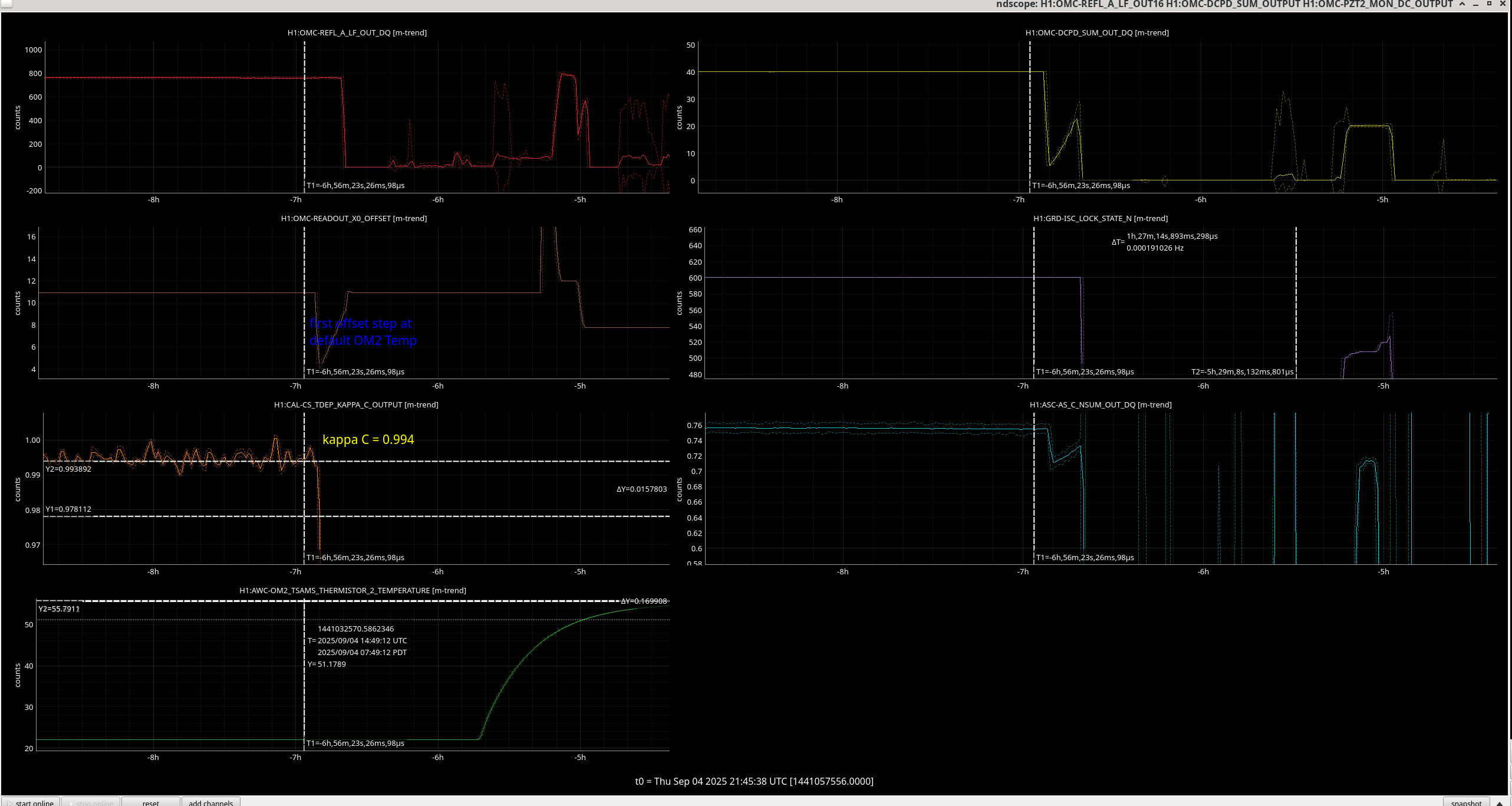Viewport: 1512px width, 806px height.
Task: Click the Y1=0.978112 cursor label
Action: coord(68,509)
